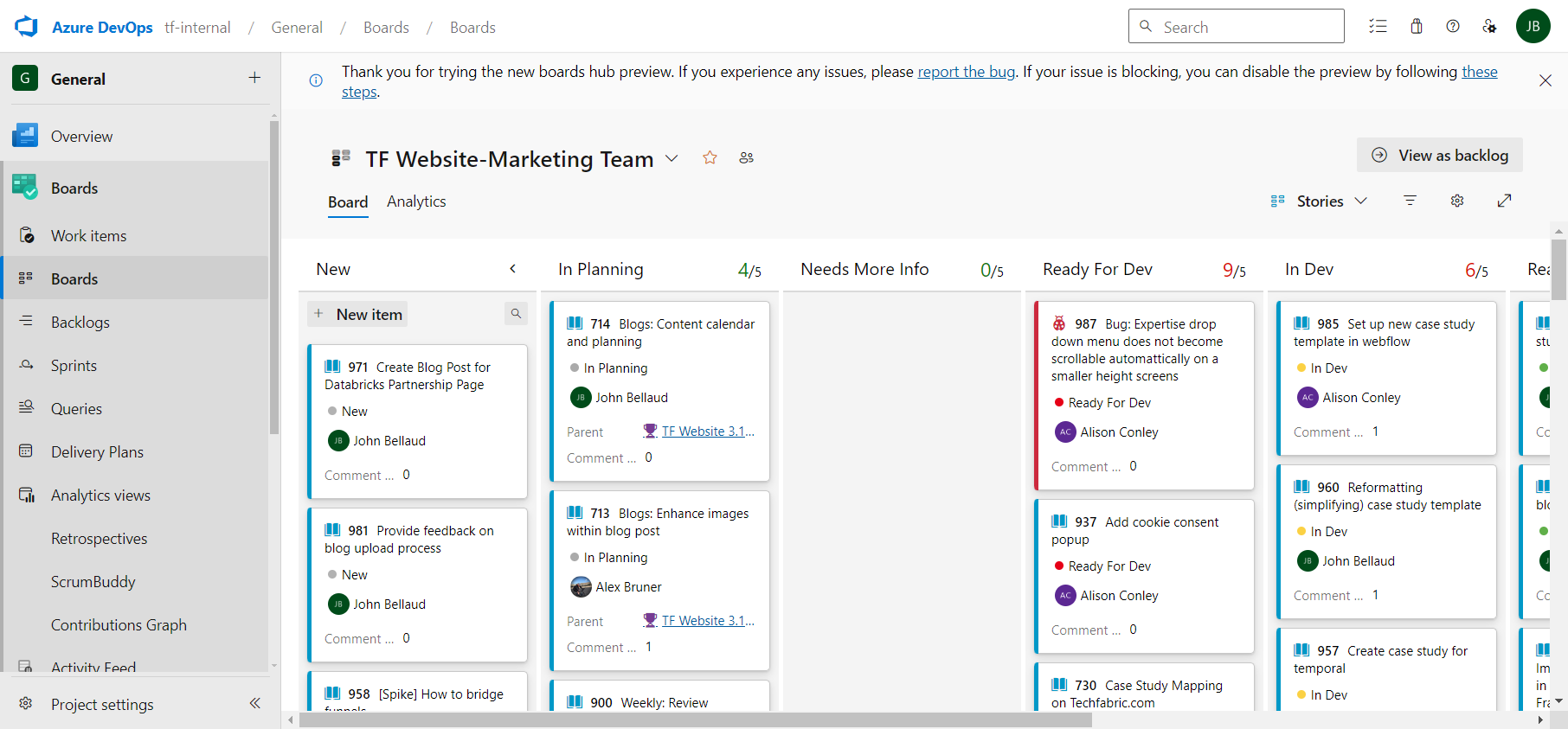The width and height of the screenshot is (1568, 729).
Task: Click New item button
Action: pyautogui.click(x=357, y=314)
